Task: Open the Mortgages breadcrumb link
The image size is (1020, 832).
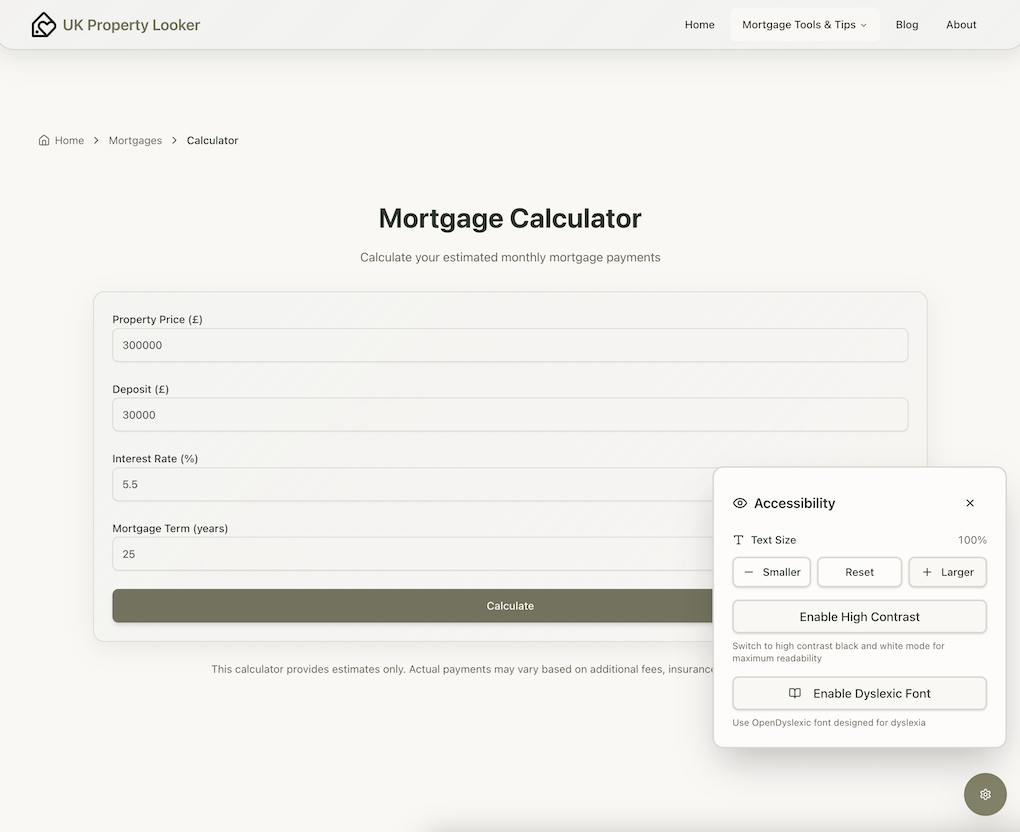Action: point(135,140)
